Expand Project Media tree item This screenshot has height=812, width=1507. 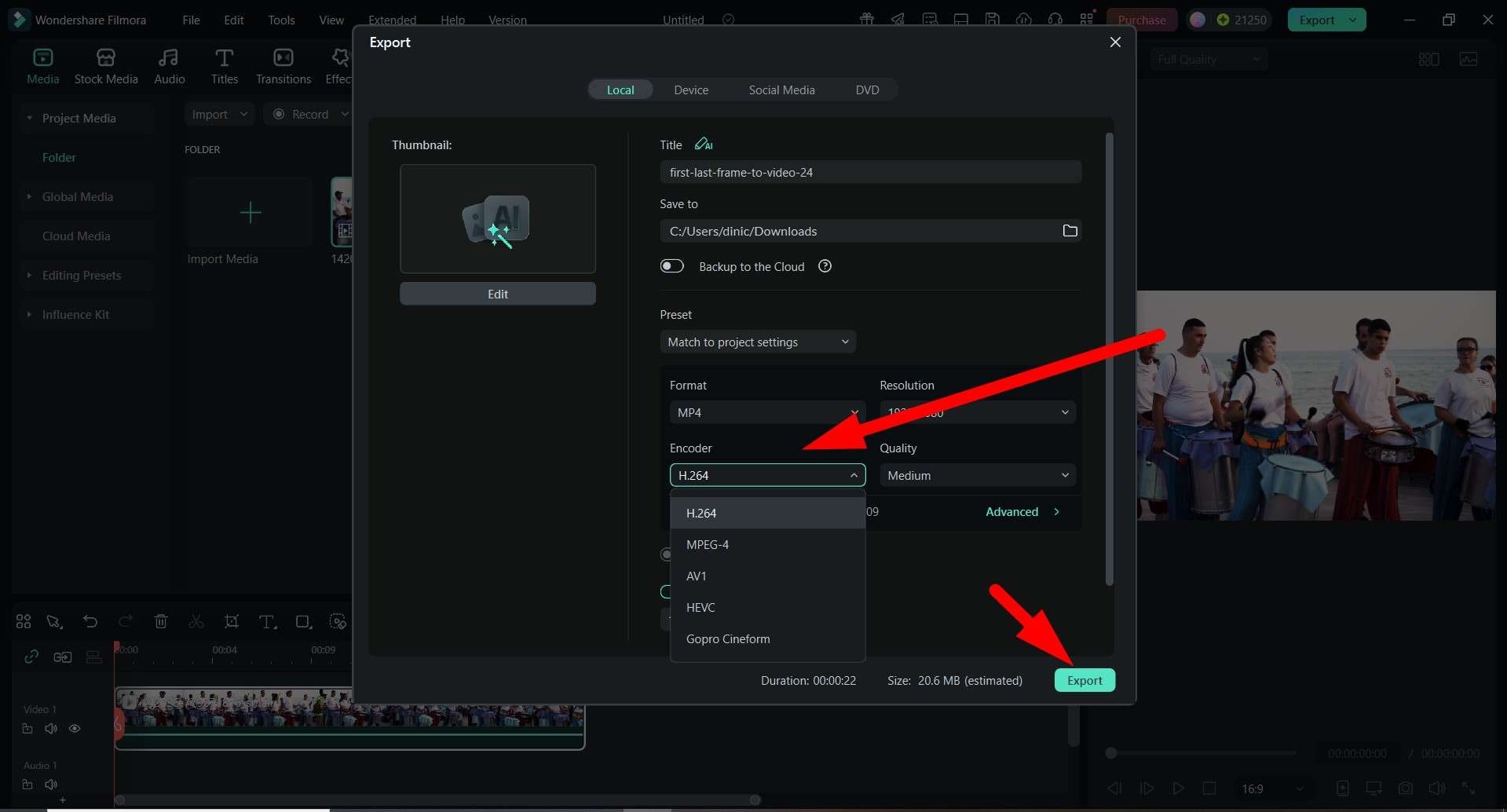(29, 118)
